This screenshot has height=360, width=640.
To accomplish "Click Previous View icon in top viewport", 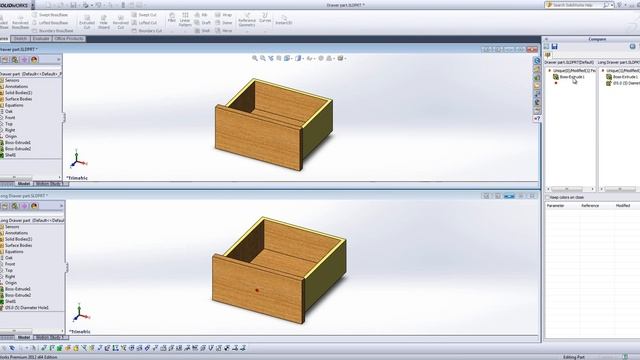I will (x=271, y=58).
